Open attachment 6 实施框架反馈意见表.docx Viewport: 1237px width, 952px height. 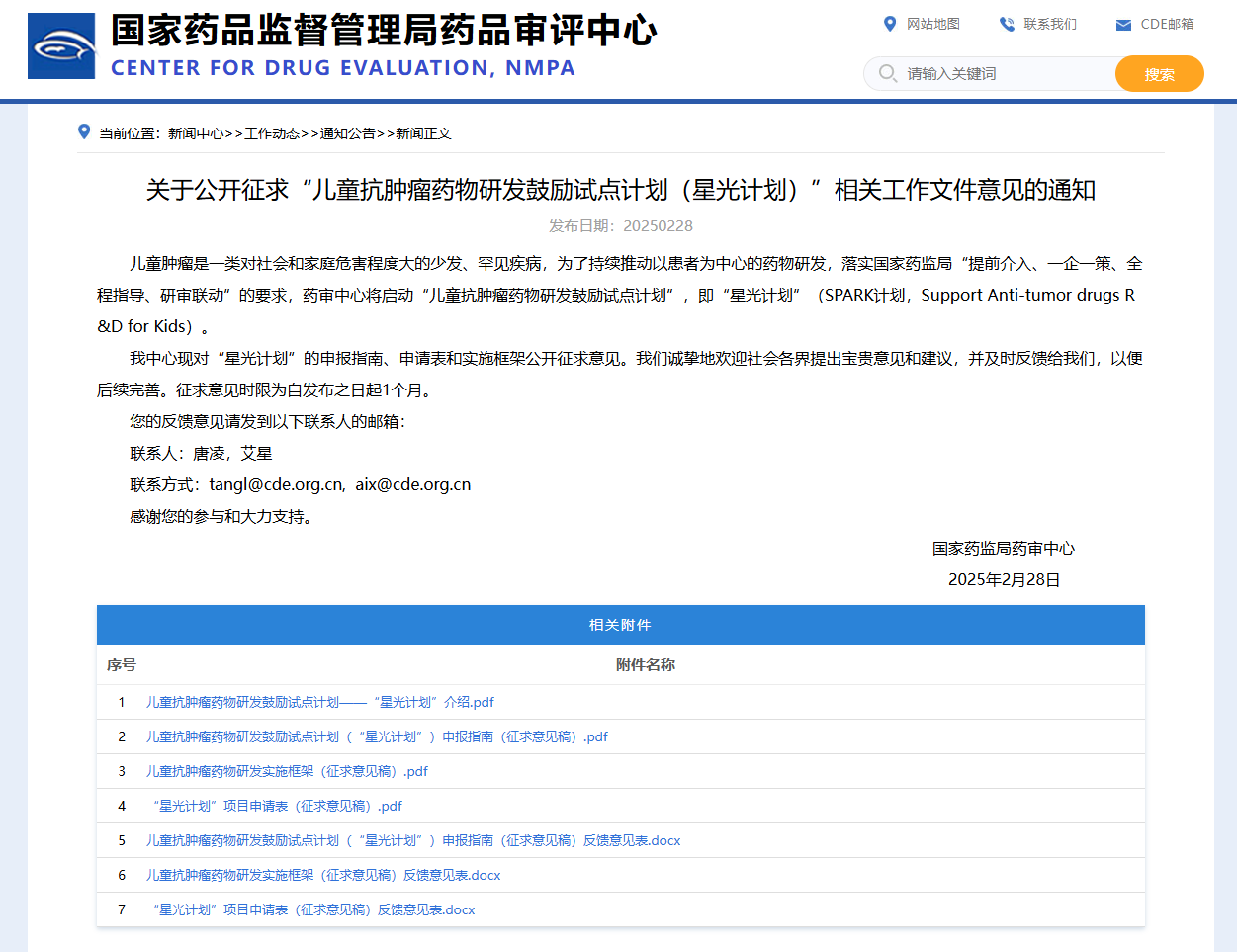323,875
